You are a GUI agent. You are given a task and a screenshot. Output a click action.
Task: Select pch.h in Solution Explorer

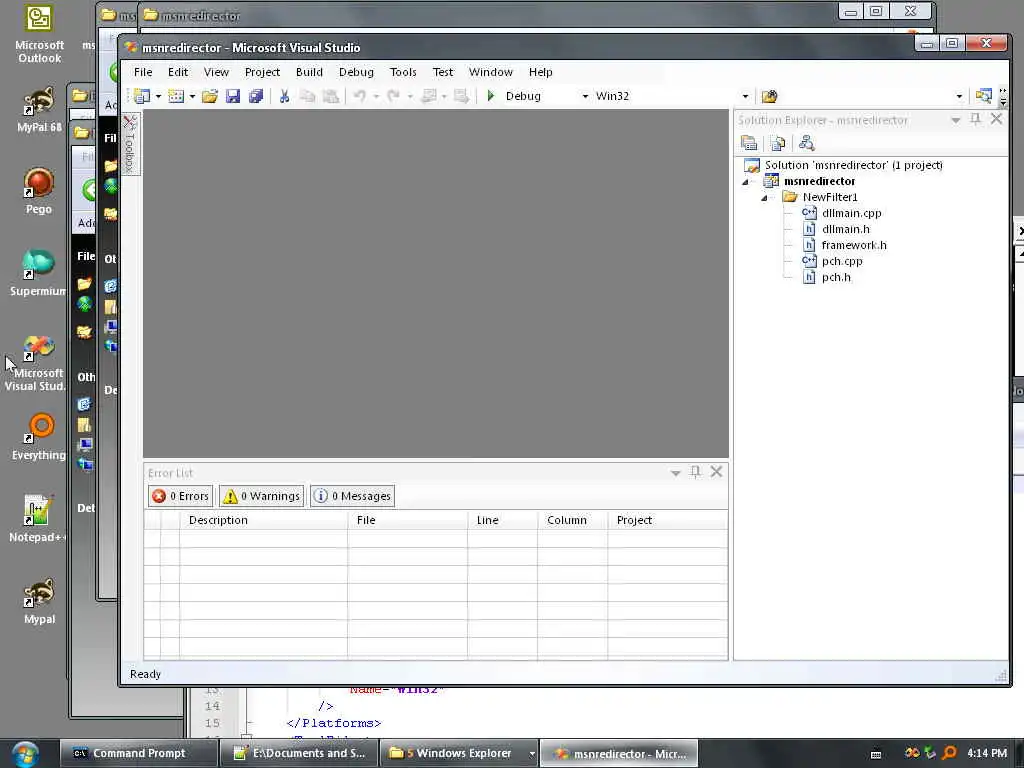point(836,277)
